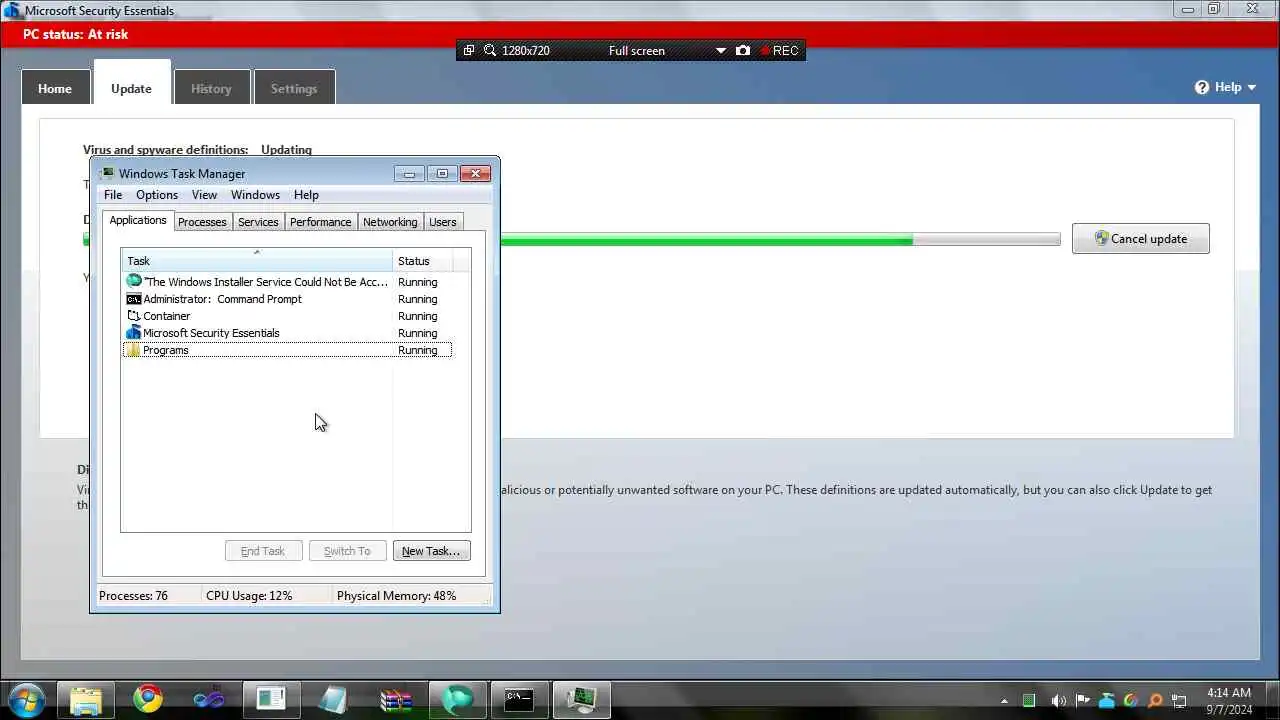Click the network tray icon

pos(1180,700)
